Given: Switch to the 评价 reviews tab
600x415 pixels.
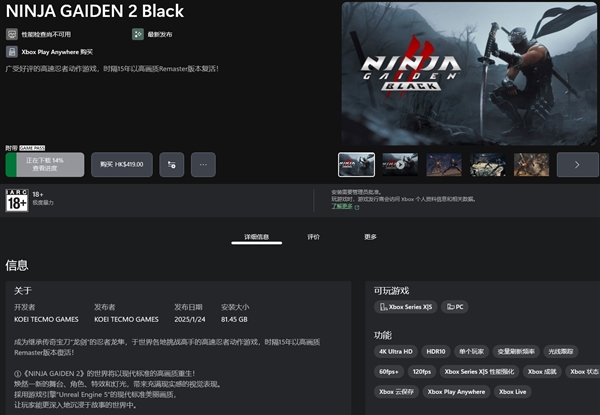Looking at the screenshot, I should [x=313, y=237].
